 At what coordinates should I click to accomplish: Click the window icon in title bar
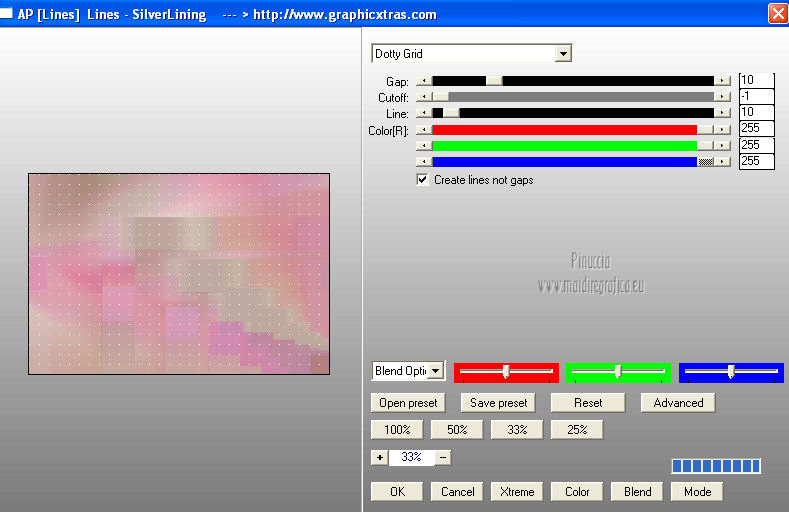pyautogui.click(x=6, y=12)
